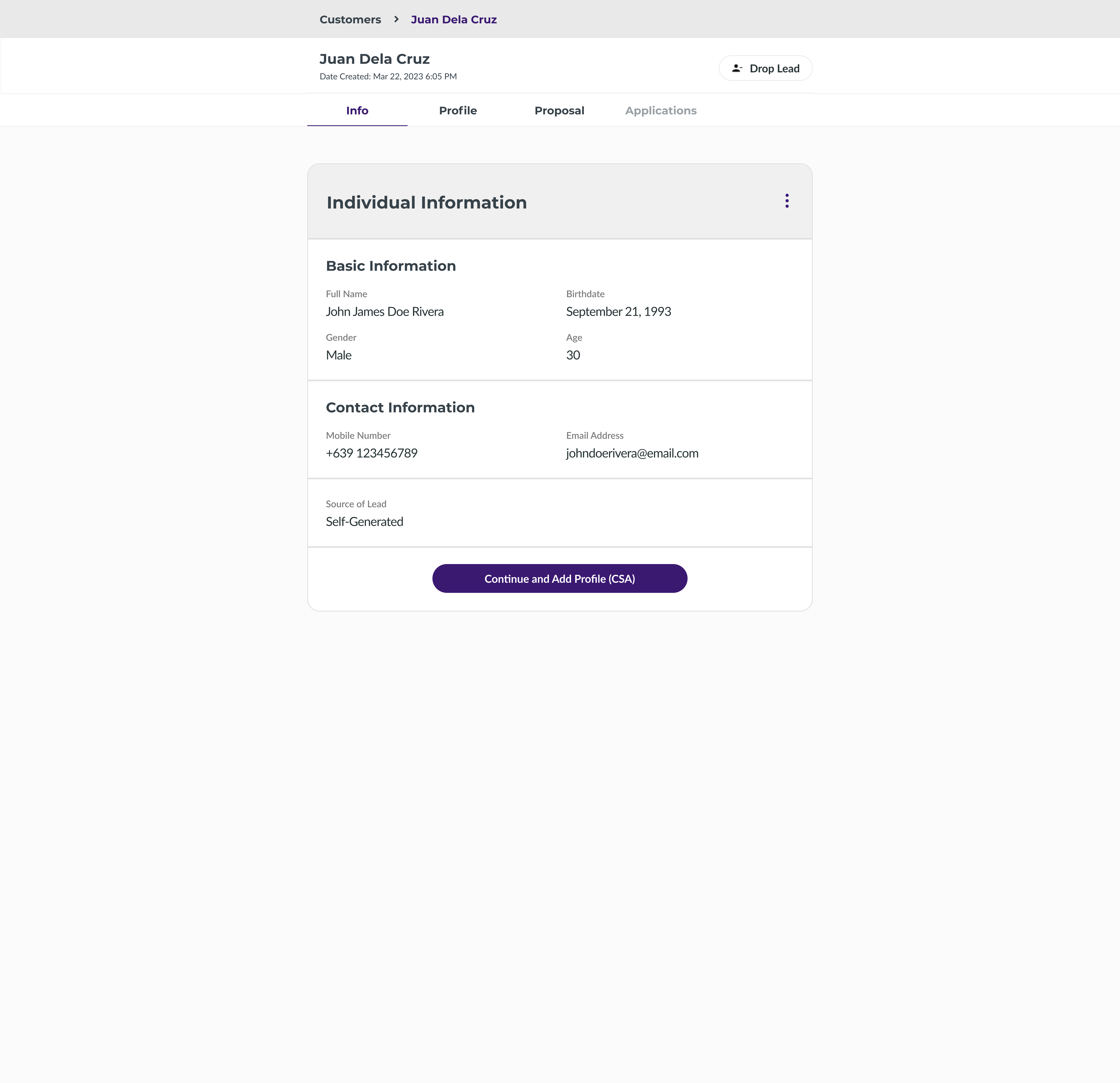Click the email johndoerivera@email.com
Screen dimensions: 1120x1083
point(632,453)
